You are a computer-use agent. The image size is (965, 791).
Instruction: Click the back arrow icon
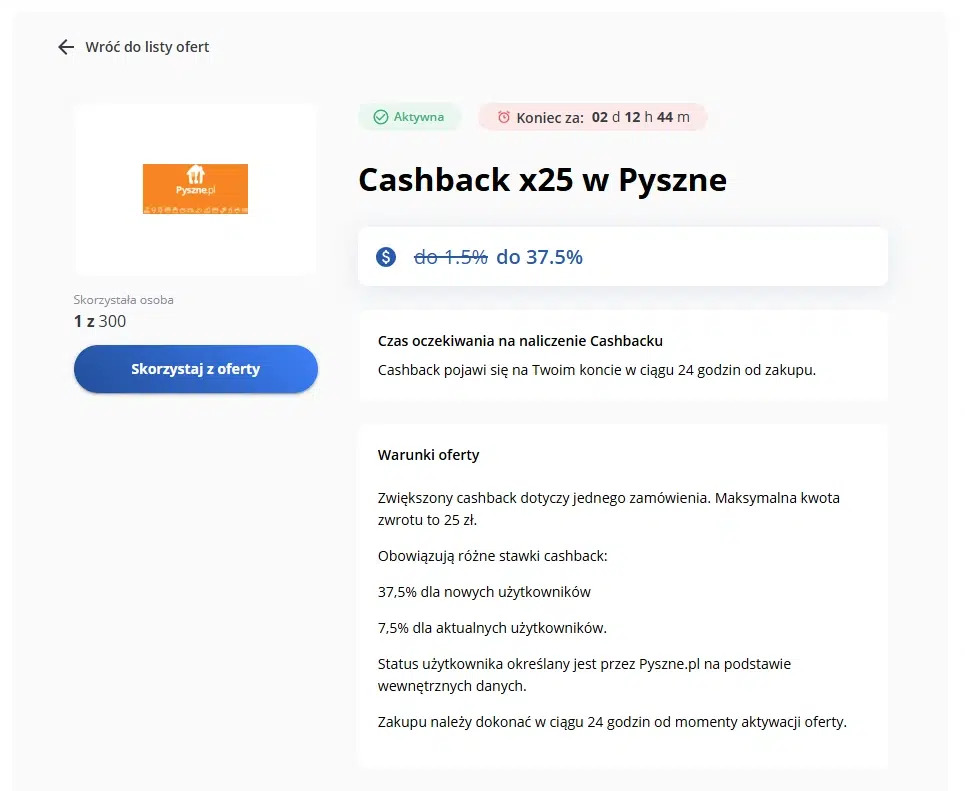click(x=66, y=47)
